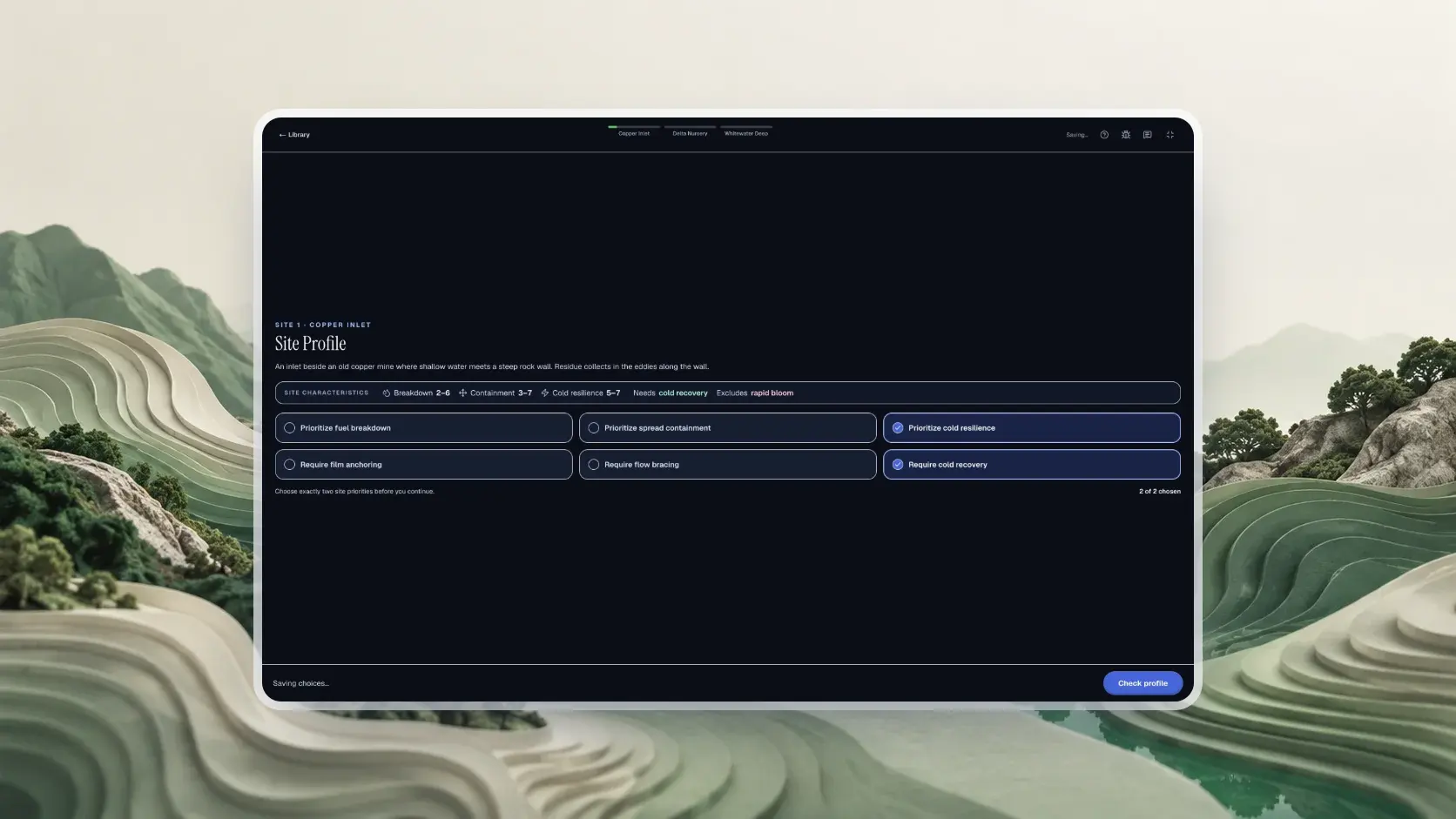The image size is (1456, 819).
Task: Go back to Library
Action: click(x=294, y=135)
